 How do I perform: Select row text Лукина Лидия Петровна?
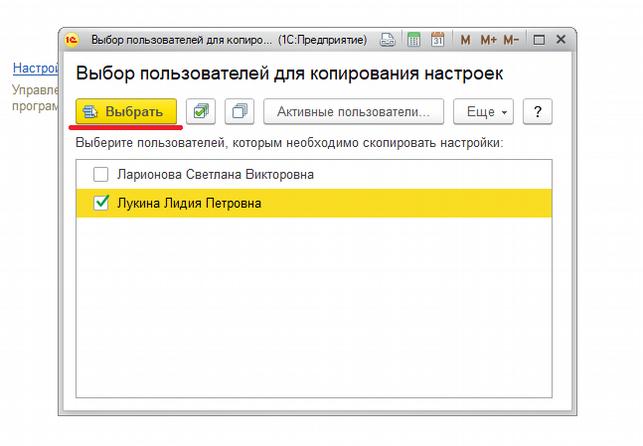(189, 203)
